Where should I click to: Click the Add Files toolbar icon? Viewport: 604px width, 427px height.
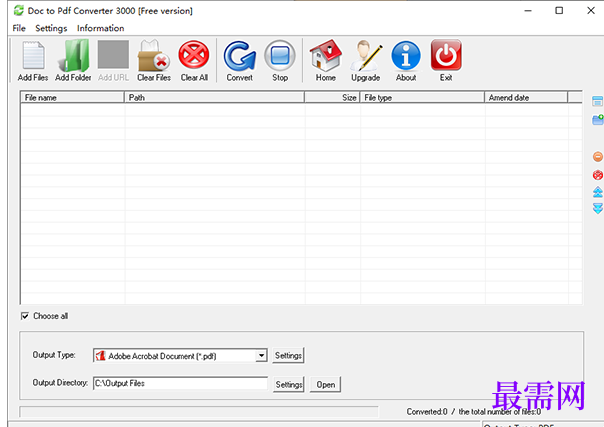click(33, 56)
